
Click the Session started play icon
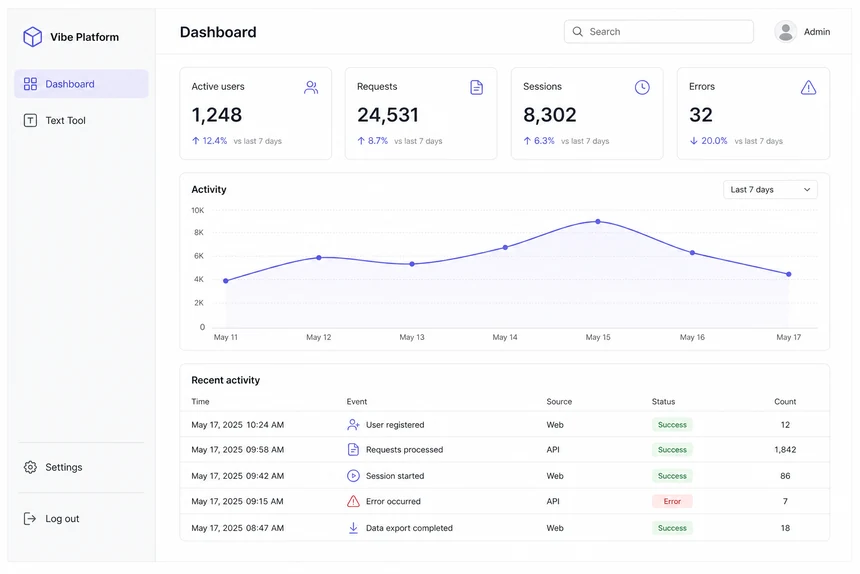[x=353, y=476]
